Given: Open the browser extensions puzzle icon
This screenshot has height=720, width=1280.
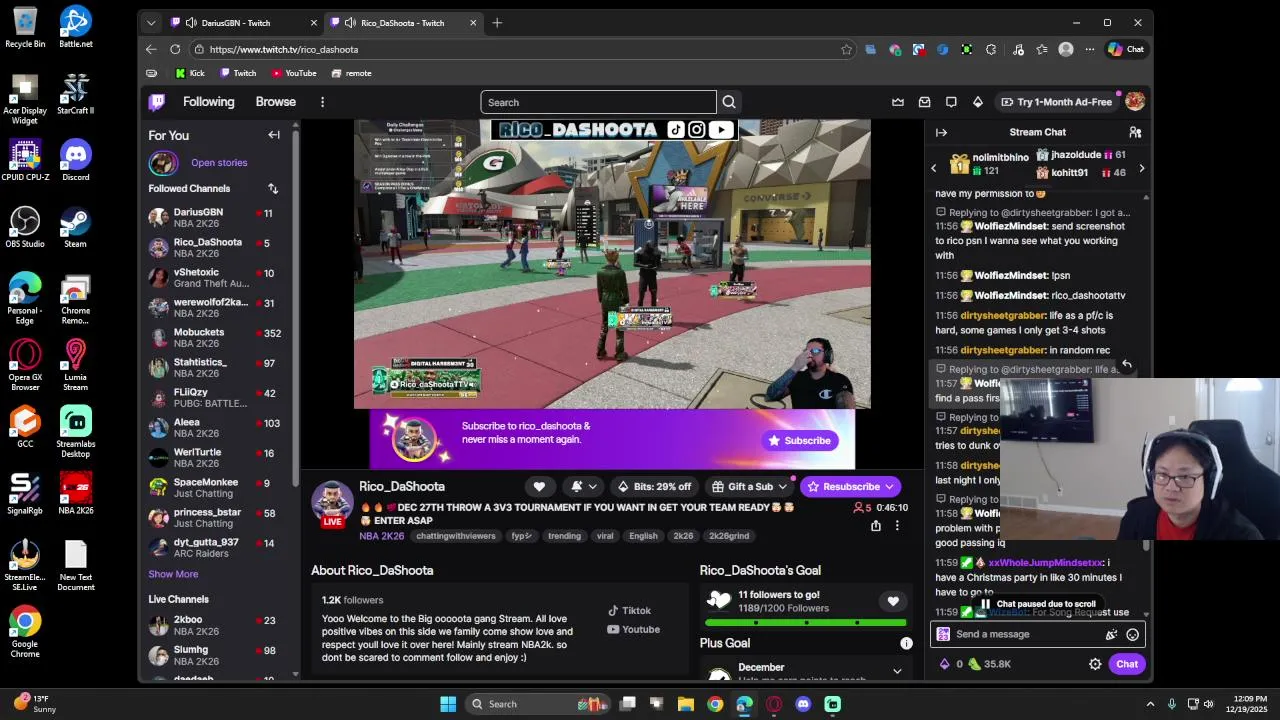Looking at the screenshot, I should tap(991, 49).
